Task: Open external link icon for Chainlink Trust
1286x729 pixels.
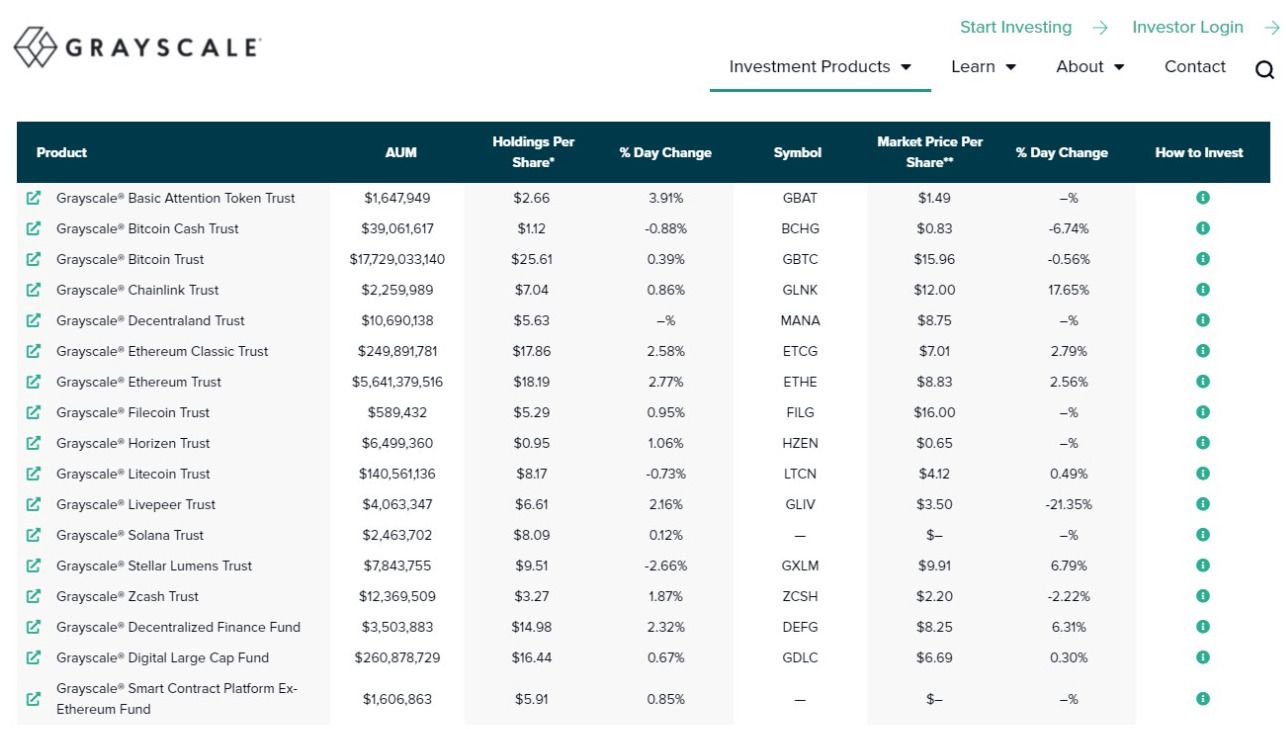Action: (x=34, y=290)
